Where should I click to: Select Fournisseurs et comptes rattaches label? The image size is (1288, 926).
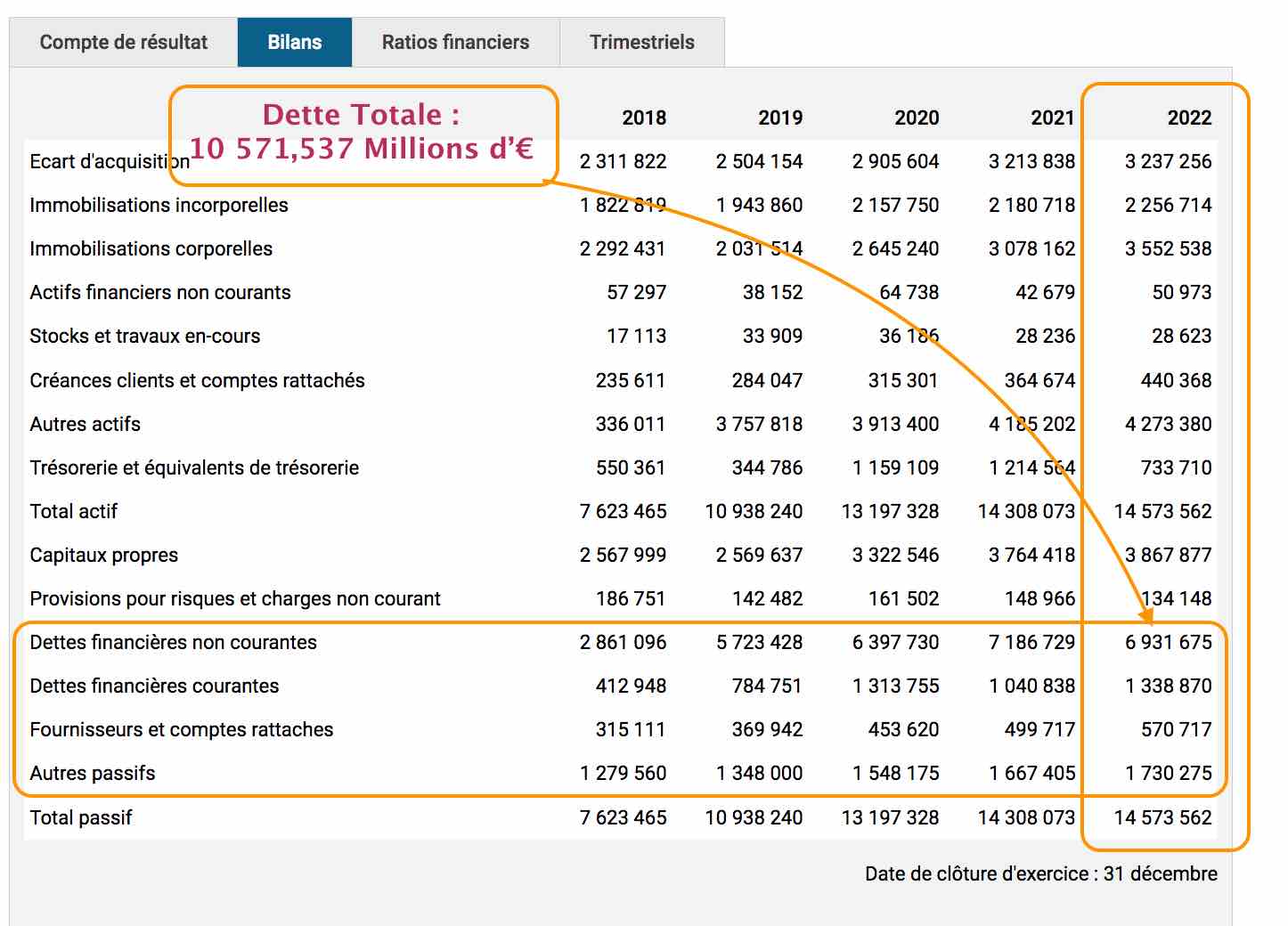click(181, 729)
